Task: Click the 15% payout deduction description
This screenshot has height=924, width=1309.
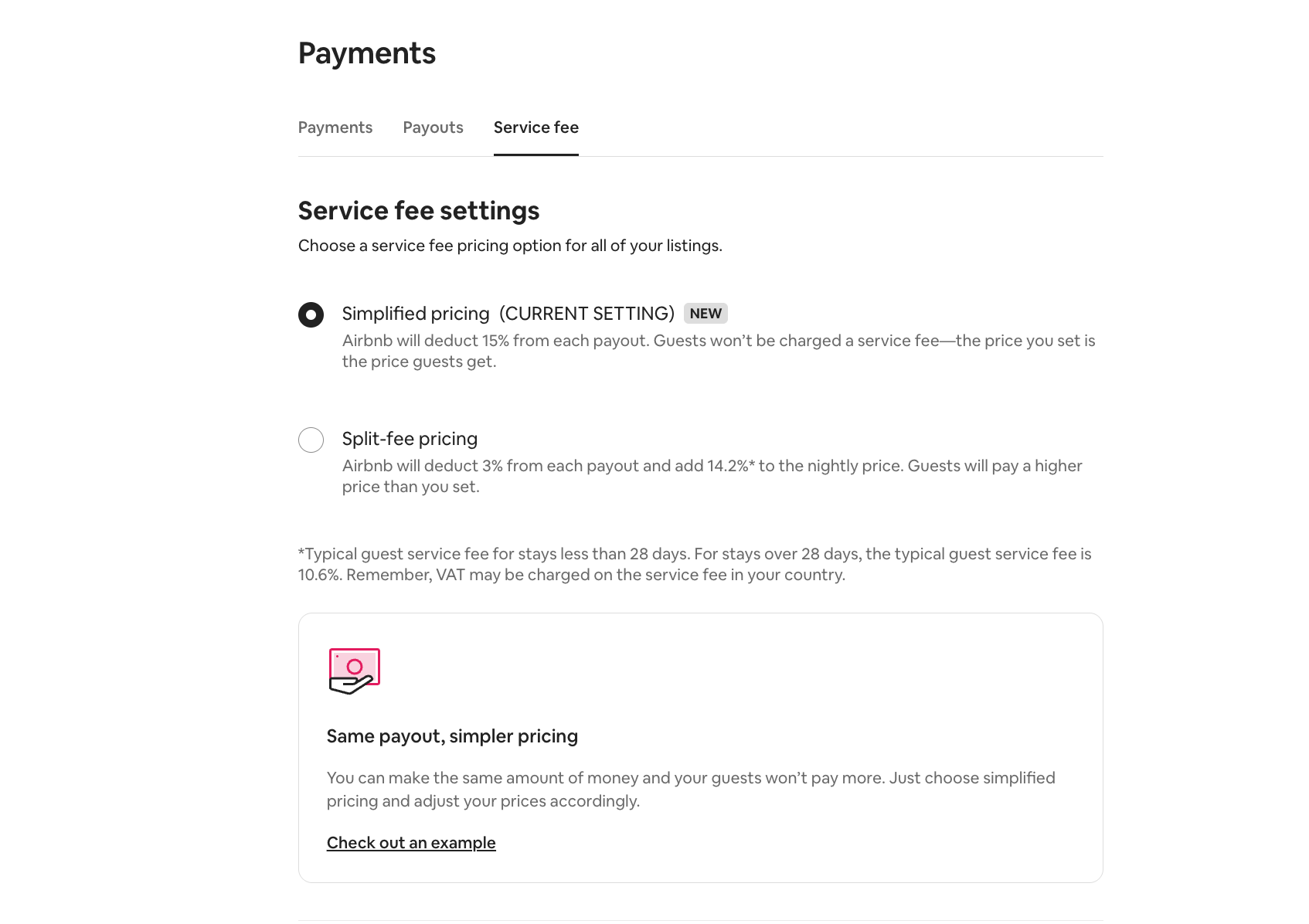Action: [719, 351]
